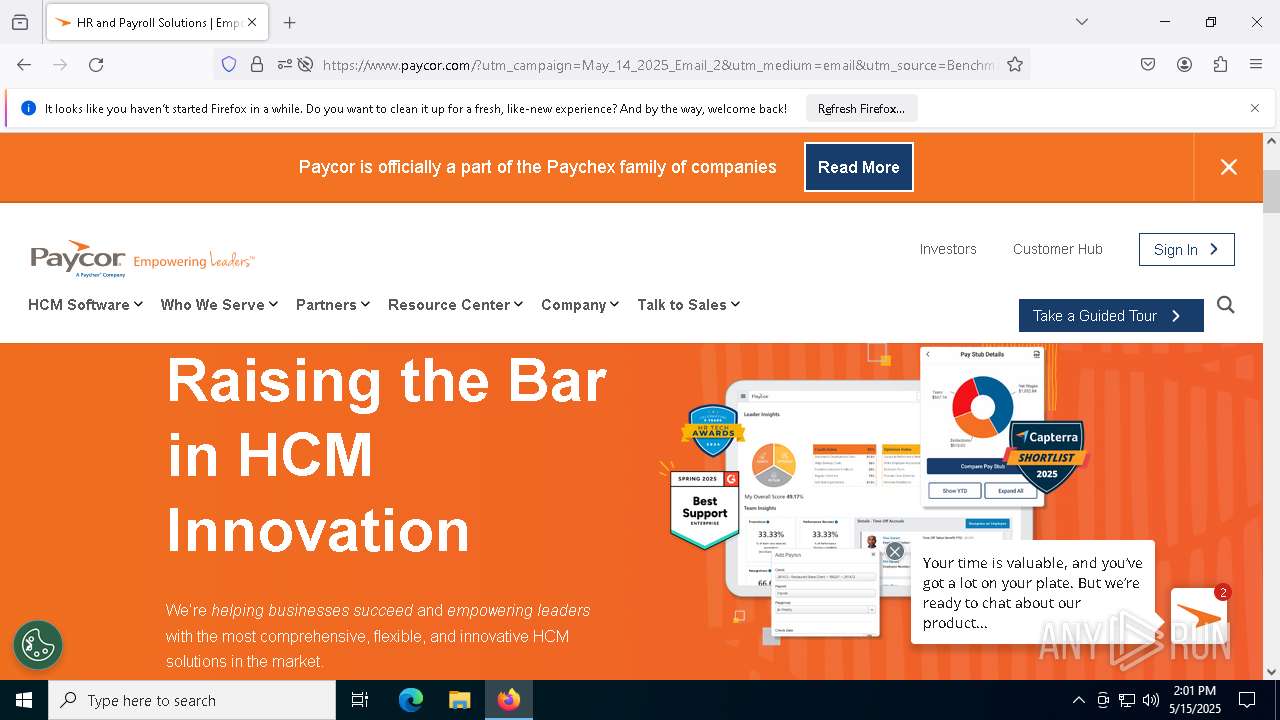Click the page vertical scrollbar thumb
1280x720 pixels.
tap(1271, 191)
